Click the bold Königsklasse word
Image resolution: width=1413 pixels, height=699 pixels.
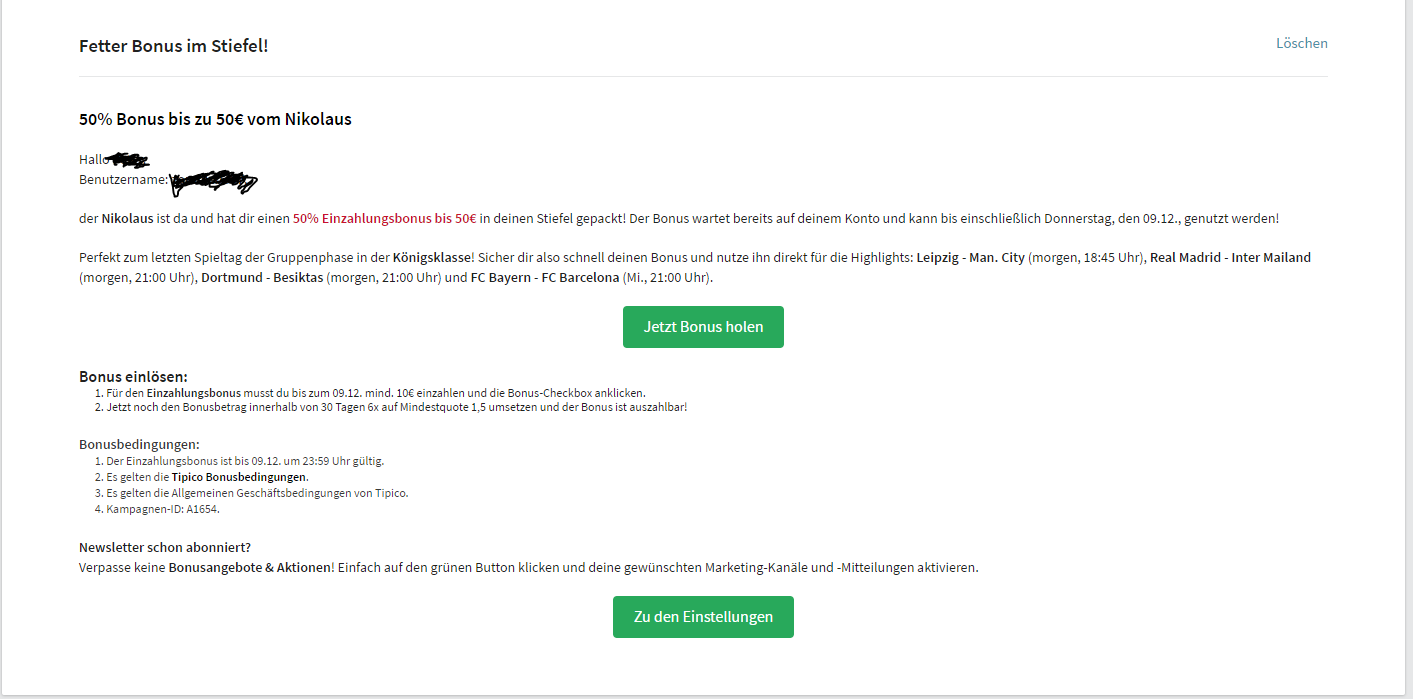click(434, 257)
